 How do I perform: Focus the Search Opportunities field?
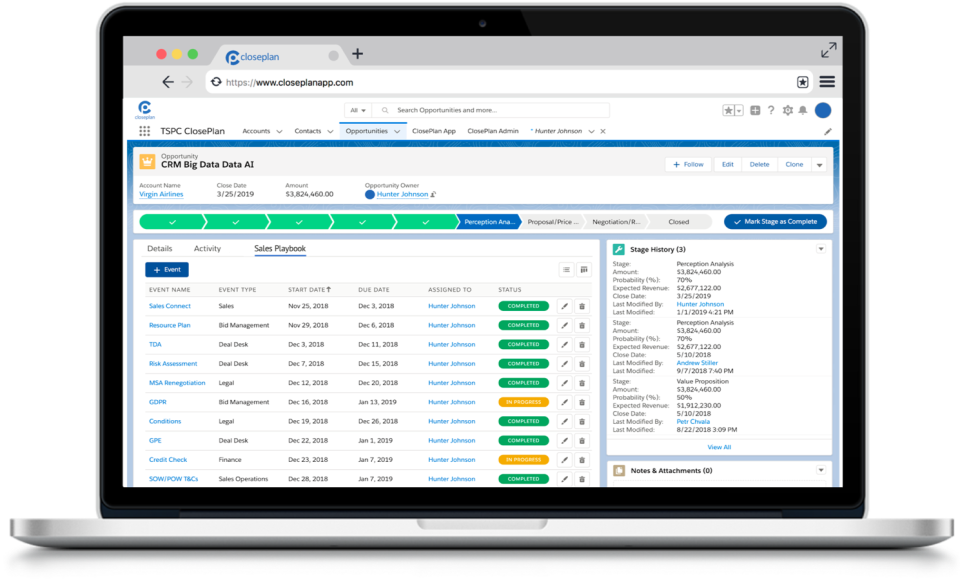491,110
